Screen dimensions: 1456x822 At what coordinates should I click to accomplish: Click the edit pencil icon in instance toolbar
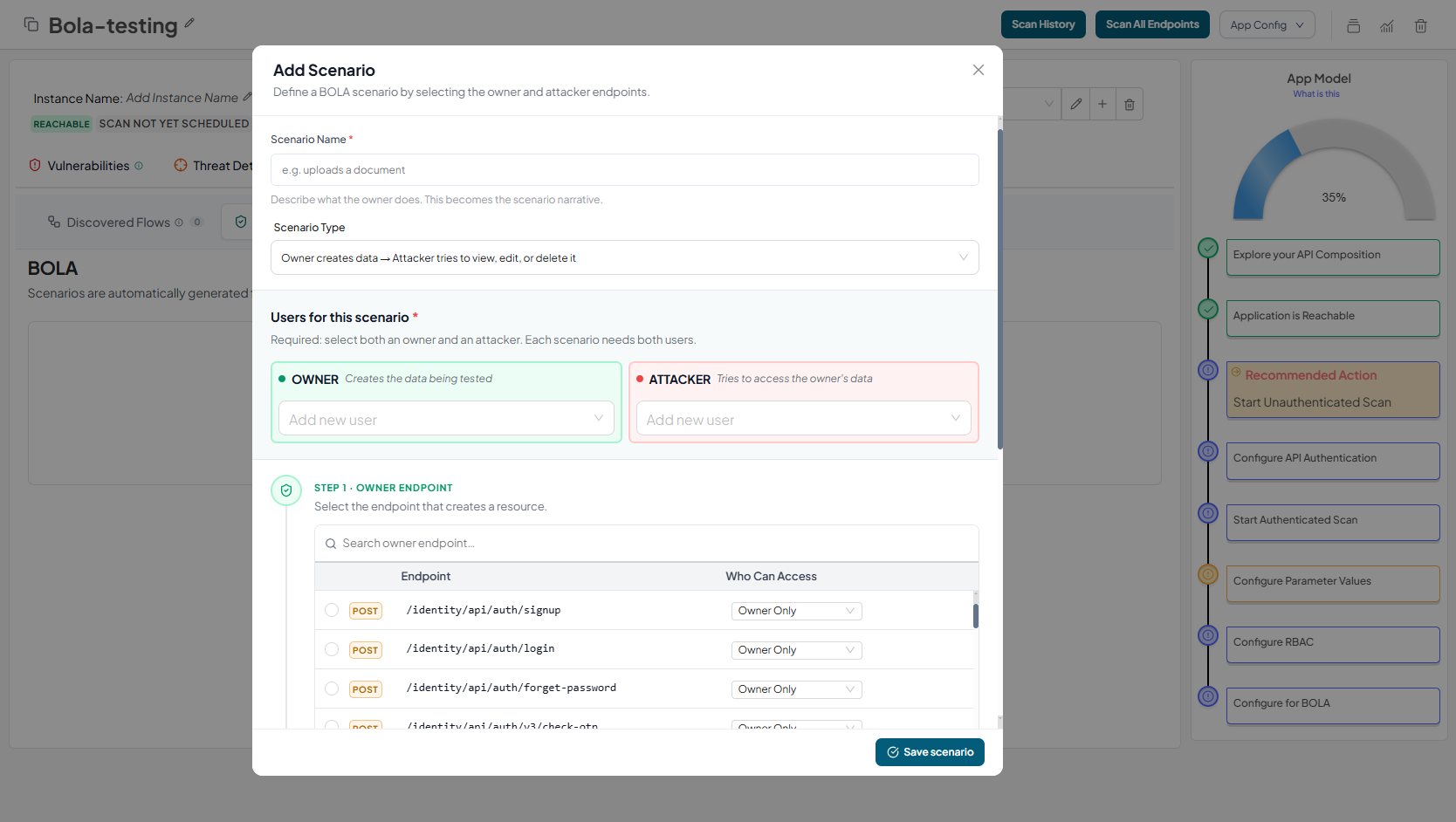pyautogui.click(x=1076, y=104)
